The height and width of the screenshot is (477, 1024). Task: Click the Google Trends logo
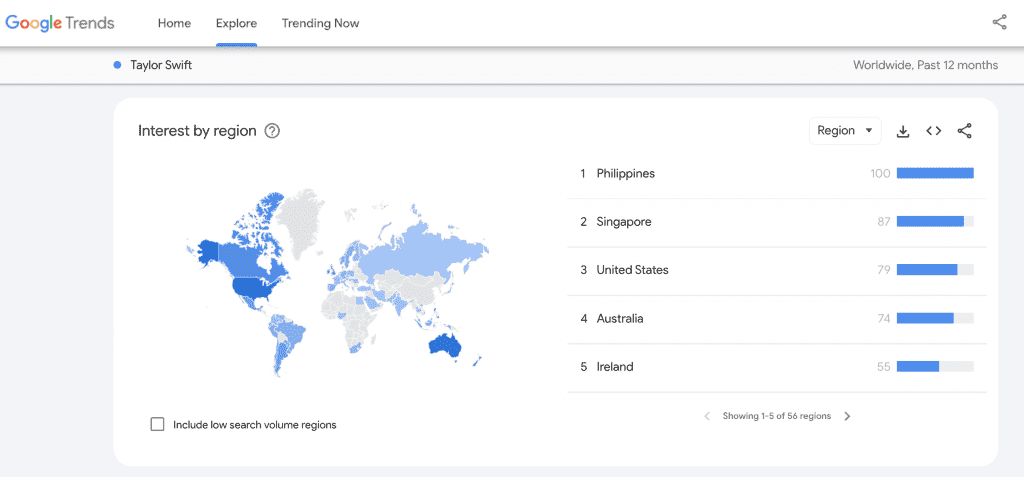click(60, 23)
